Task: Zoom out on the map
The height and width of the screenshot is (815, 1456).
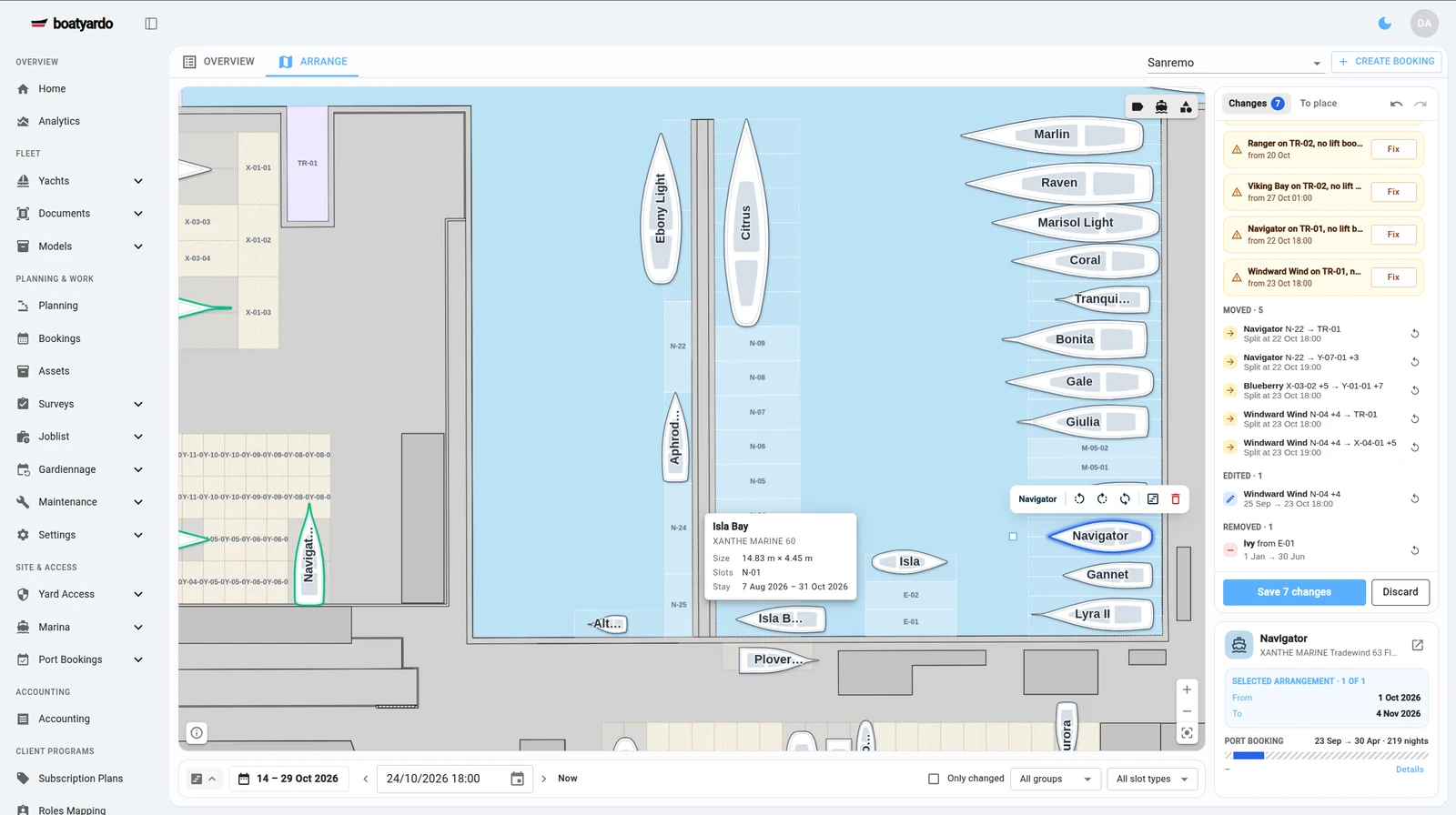Action: pos(1187,711)
